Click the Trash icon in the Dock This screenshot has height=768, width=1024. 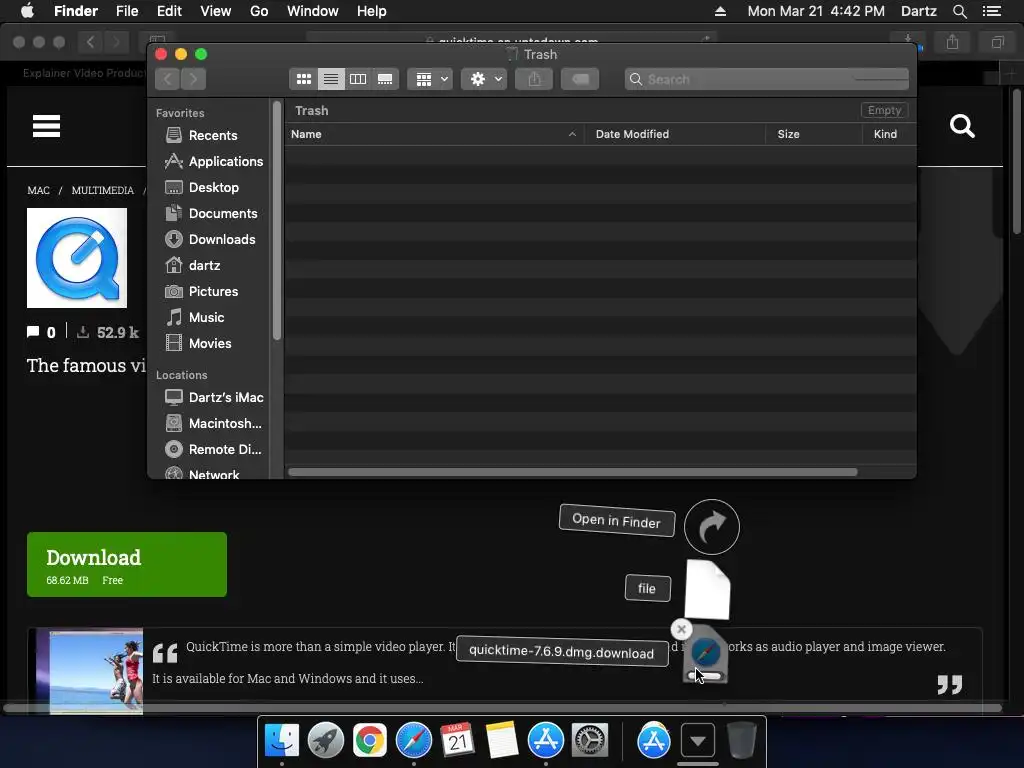pos(741,741)
